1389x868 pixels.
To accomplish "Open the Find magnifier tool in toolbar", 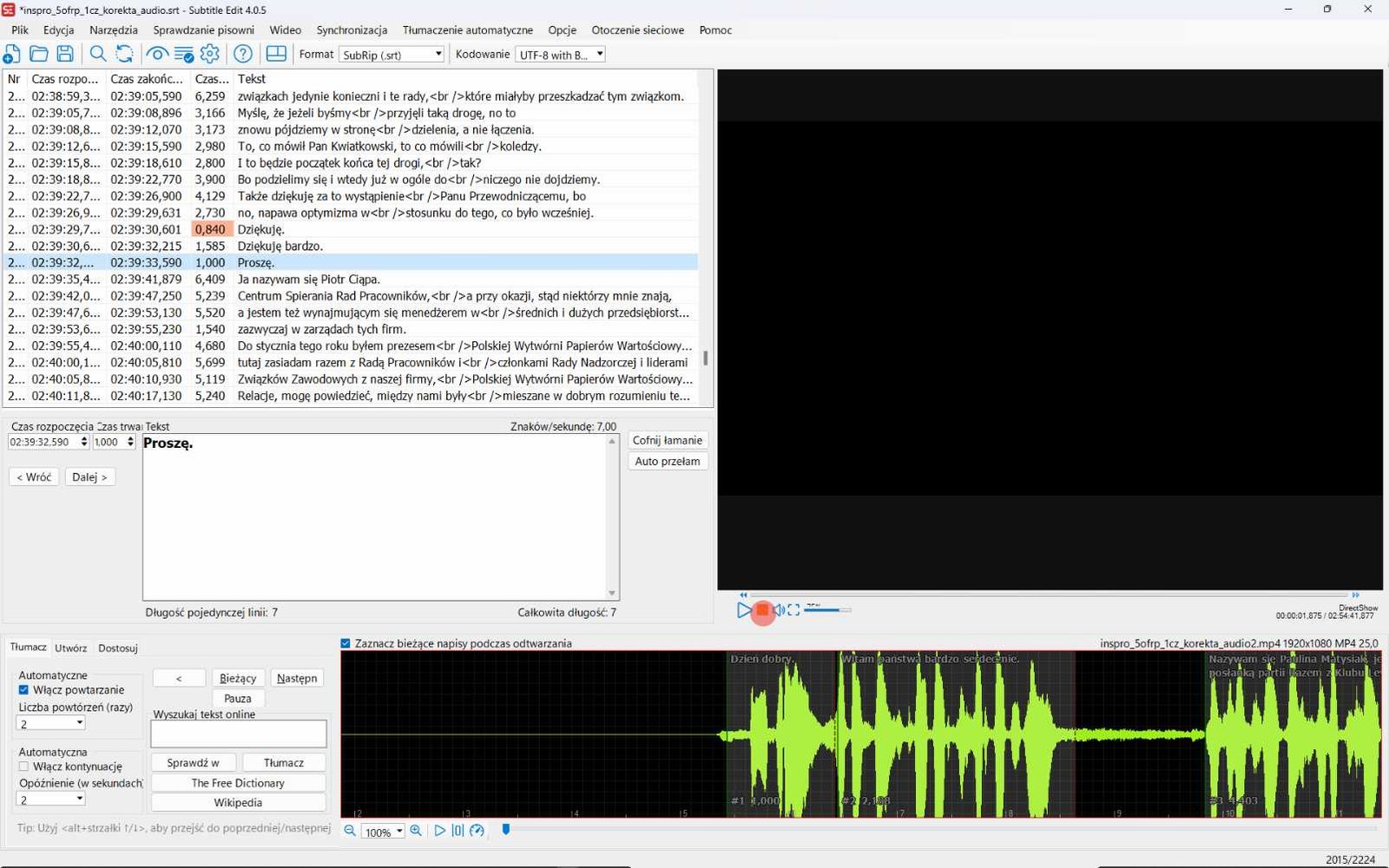I will [98, 54].
